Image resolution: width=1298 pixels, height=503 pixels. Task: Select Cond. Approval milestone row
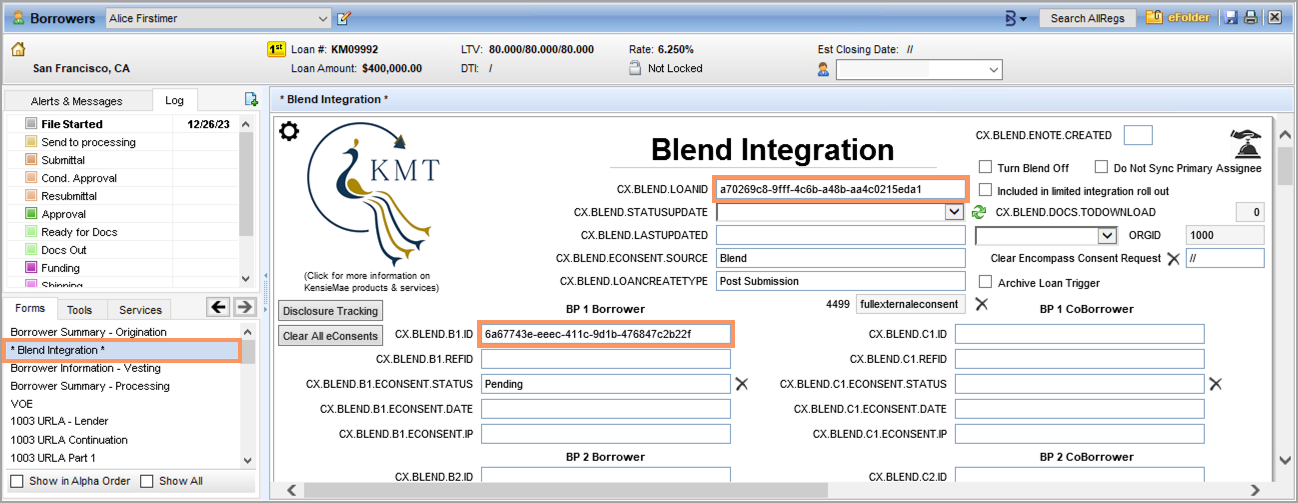click(x=123, y=178)
